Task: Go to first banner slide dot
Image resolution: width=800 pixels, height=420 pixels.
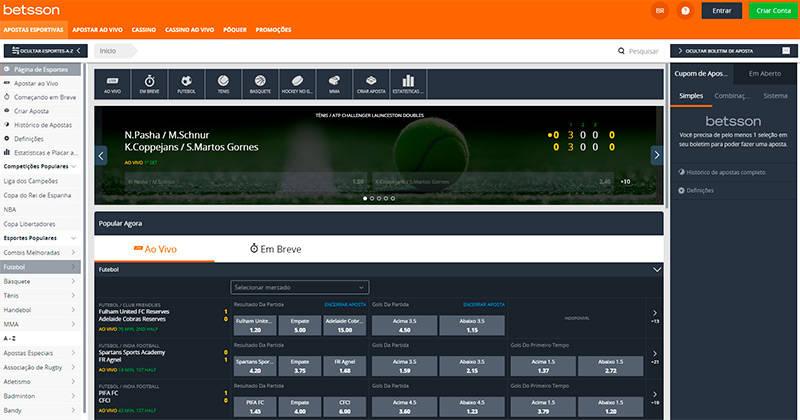Action: (x=365, y=199)
